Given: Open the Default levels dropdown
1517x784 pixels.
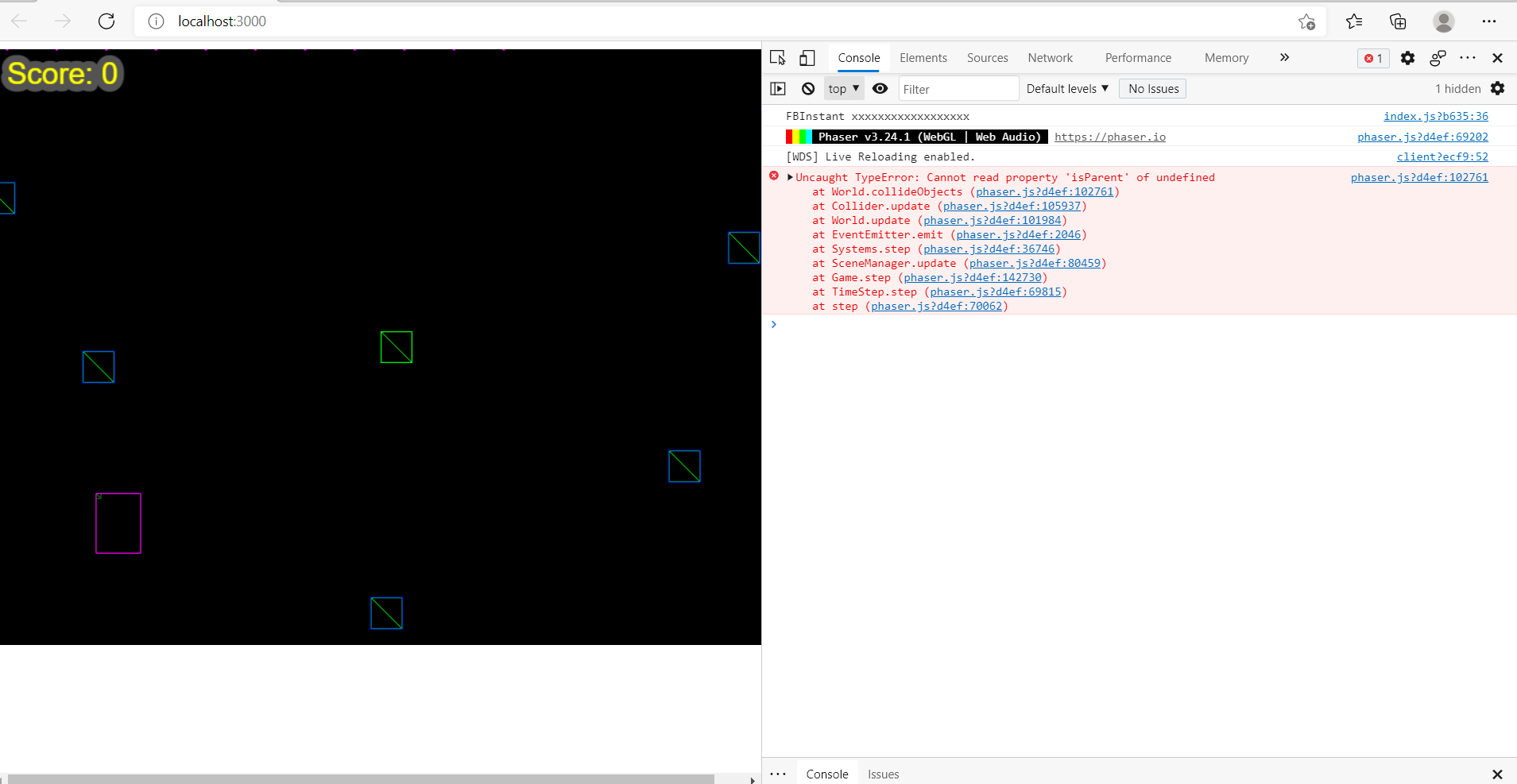Looking at the screenshot, I should point(1067,89).
